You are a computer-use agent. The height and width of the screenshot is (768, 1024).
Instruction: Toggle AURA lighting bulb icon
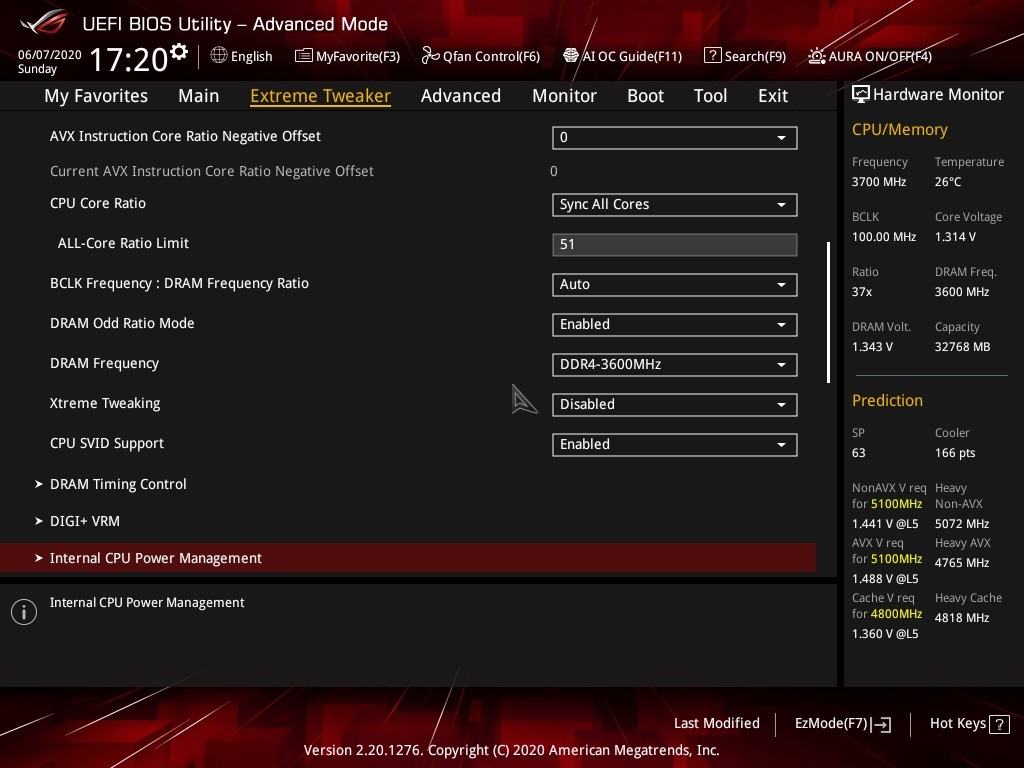816,56
